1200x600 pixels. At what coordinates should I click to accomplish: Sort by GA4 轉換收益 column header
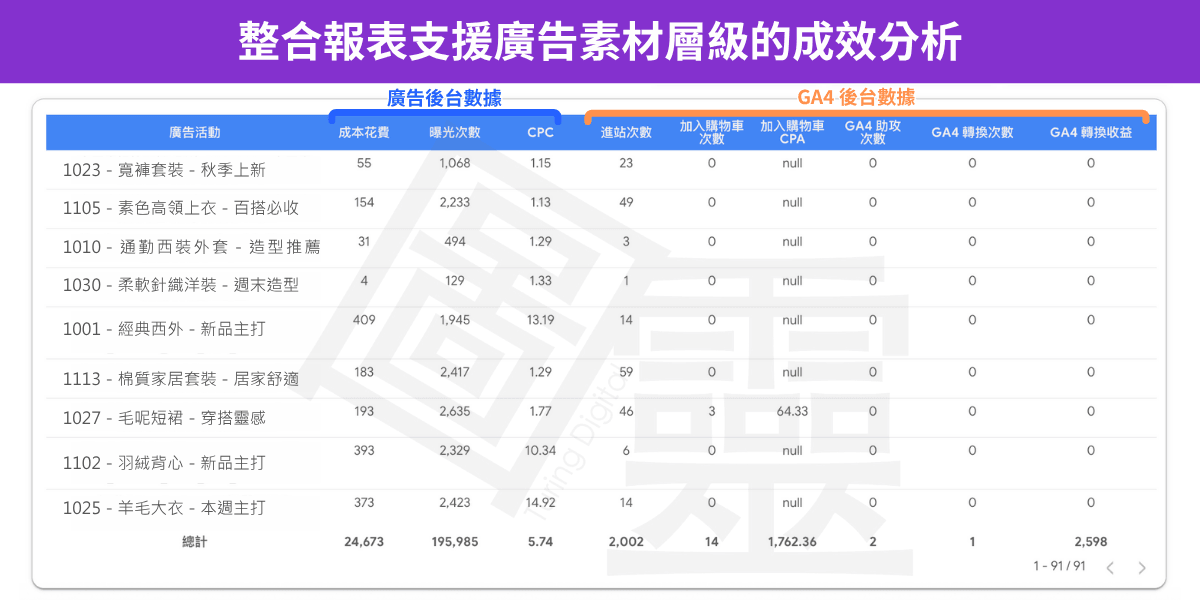[x=1091, y=132]
